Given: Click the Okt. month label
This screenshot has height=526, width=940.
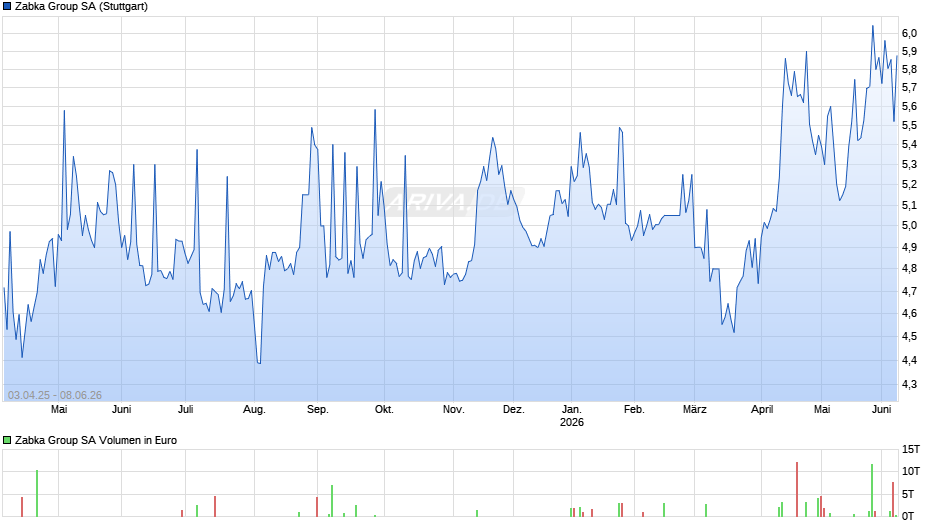Looking at the screenshot, I should point(384,409).
